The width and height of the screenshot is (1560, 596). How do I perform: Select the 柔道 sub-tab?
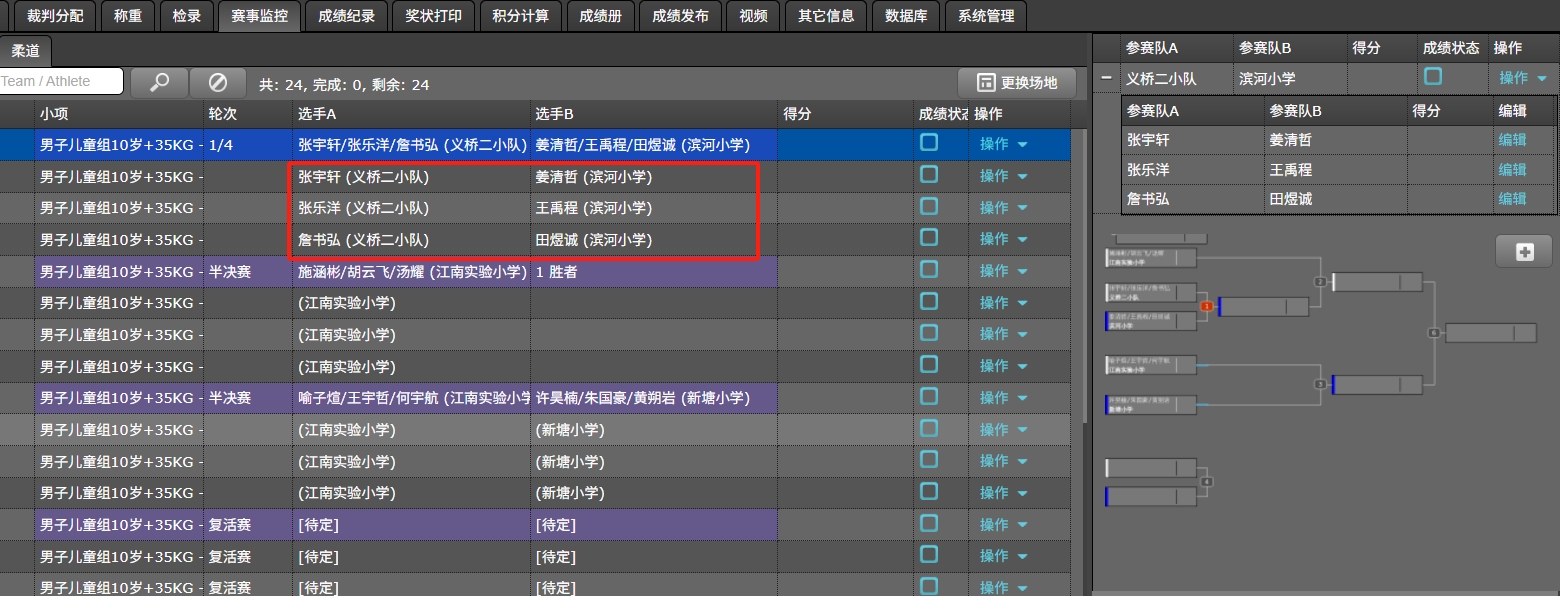pyautogui.click(x=26, y=50)
